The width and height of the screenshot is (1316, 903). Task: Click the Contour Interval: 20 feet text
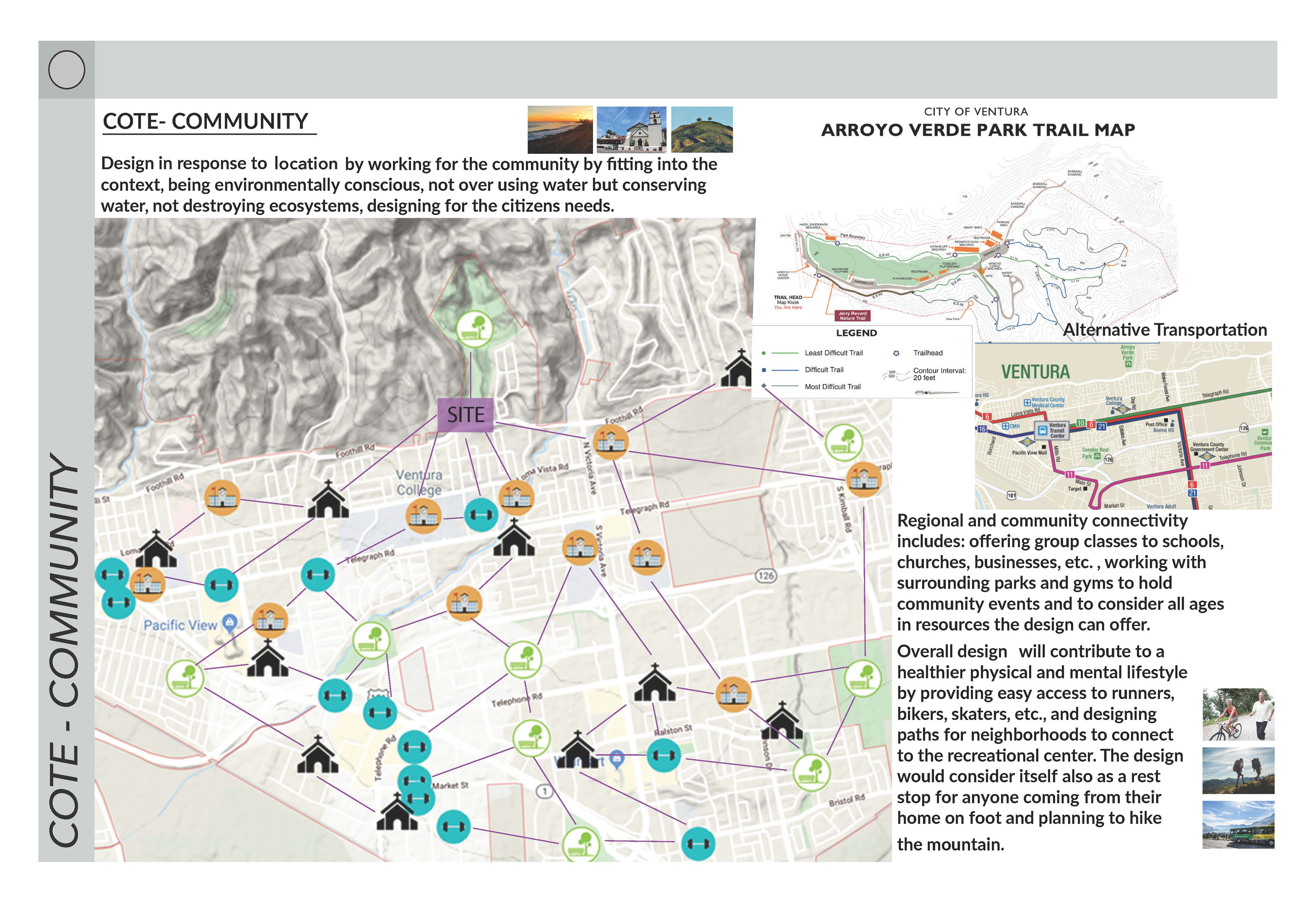click(x=939, y=374)
